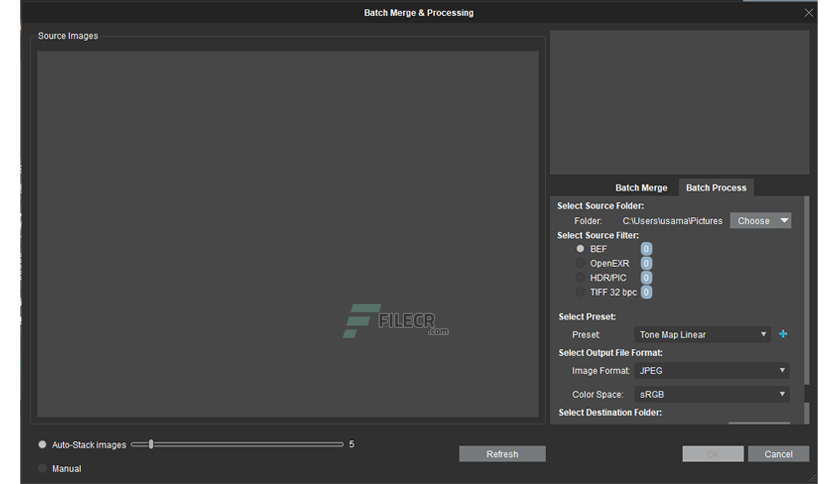Expand the JPEG image format dropdown
This screenshot has height=484, width=836.
[712, 370]
